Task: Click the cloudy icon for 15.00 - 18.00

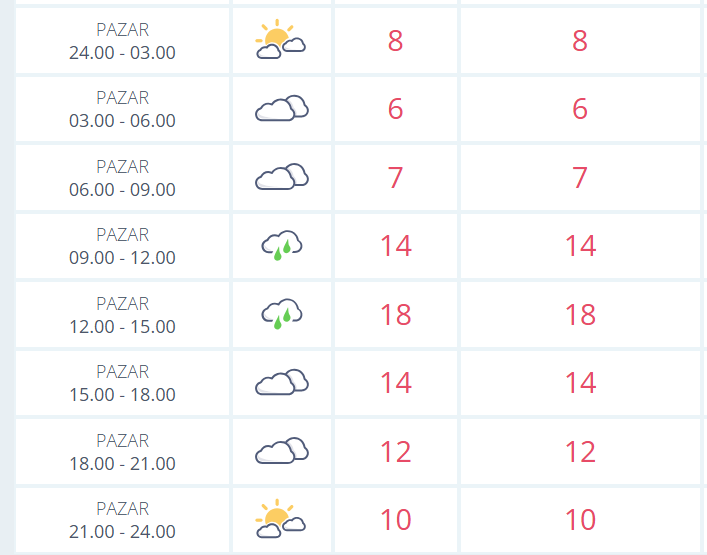Action: pos(282,382)
